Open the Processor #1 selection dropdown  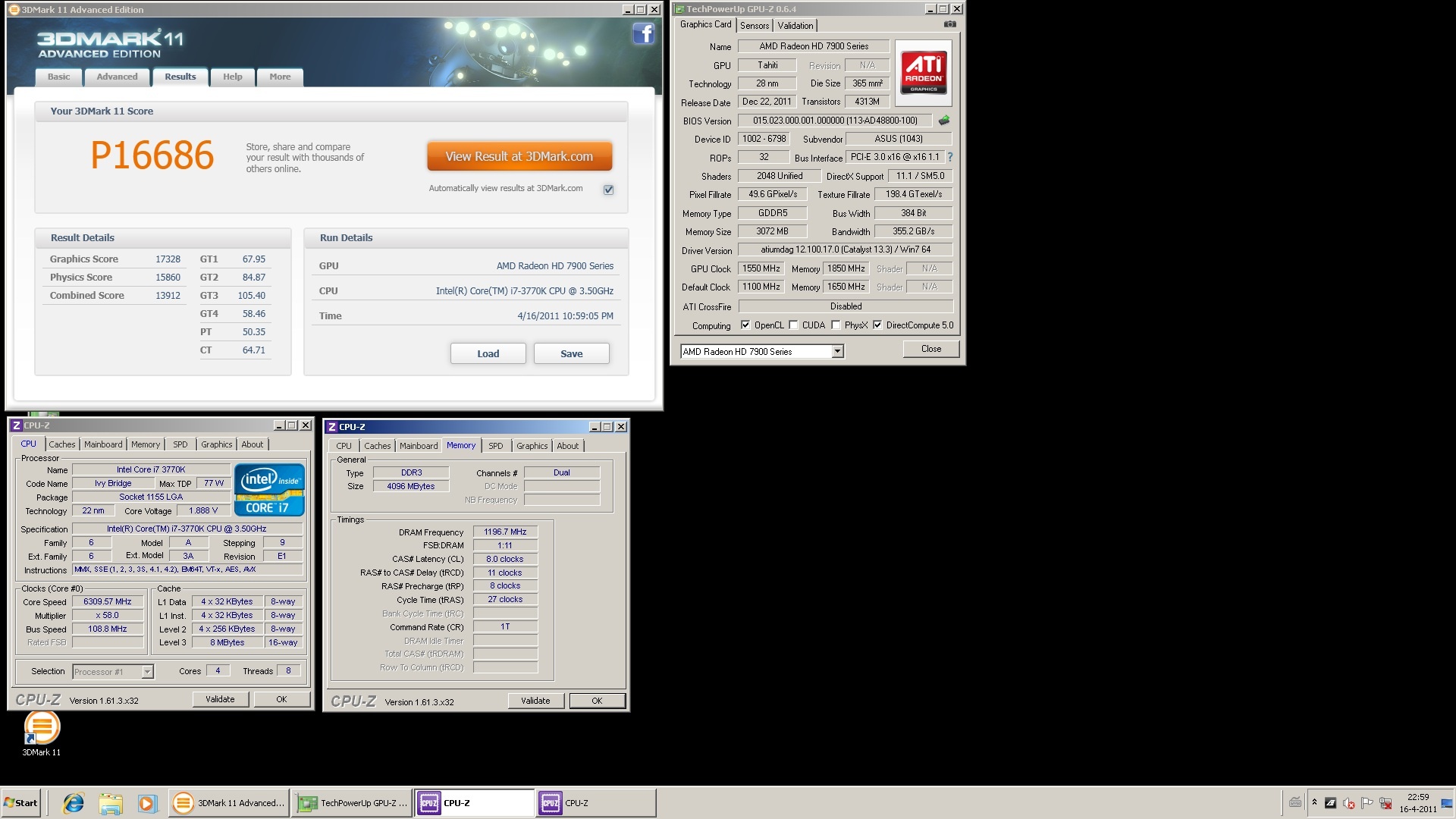tap(147, 672)
